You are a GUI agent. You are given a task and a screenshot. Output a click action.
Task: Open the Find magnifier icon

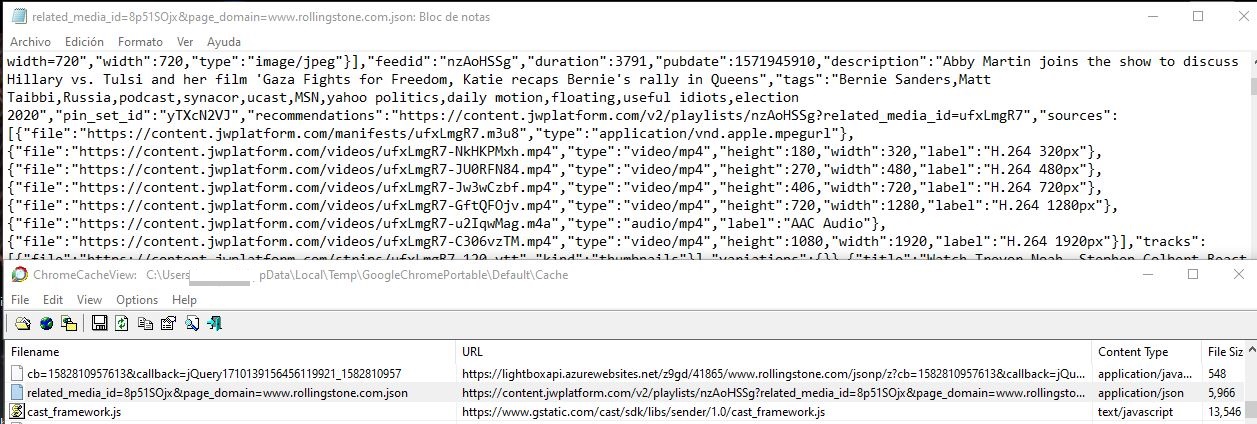[x=192, y=323]
